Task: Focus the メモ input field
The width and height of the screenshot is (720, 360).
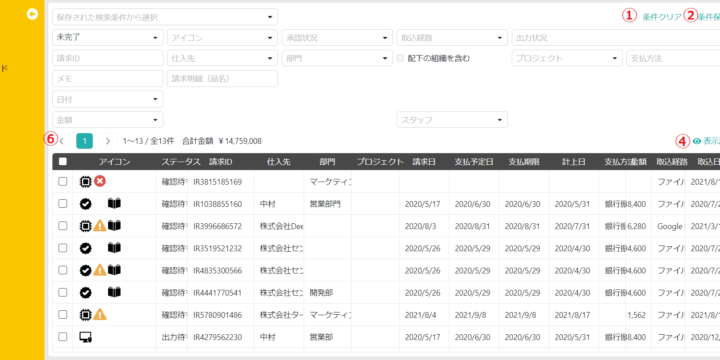Action: 108,79
